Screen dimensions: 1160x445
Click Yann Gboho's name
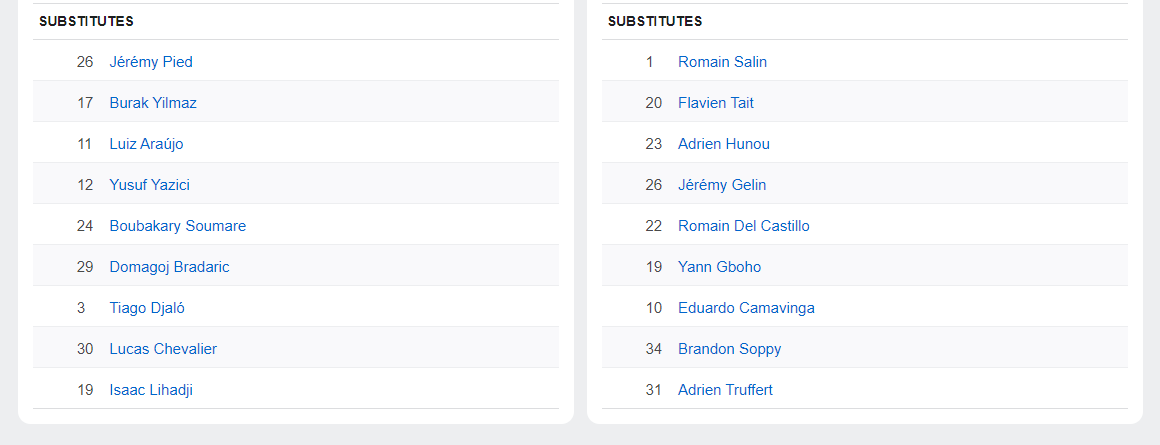[x=719, y=267]
